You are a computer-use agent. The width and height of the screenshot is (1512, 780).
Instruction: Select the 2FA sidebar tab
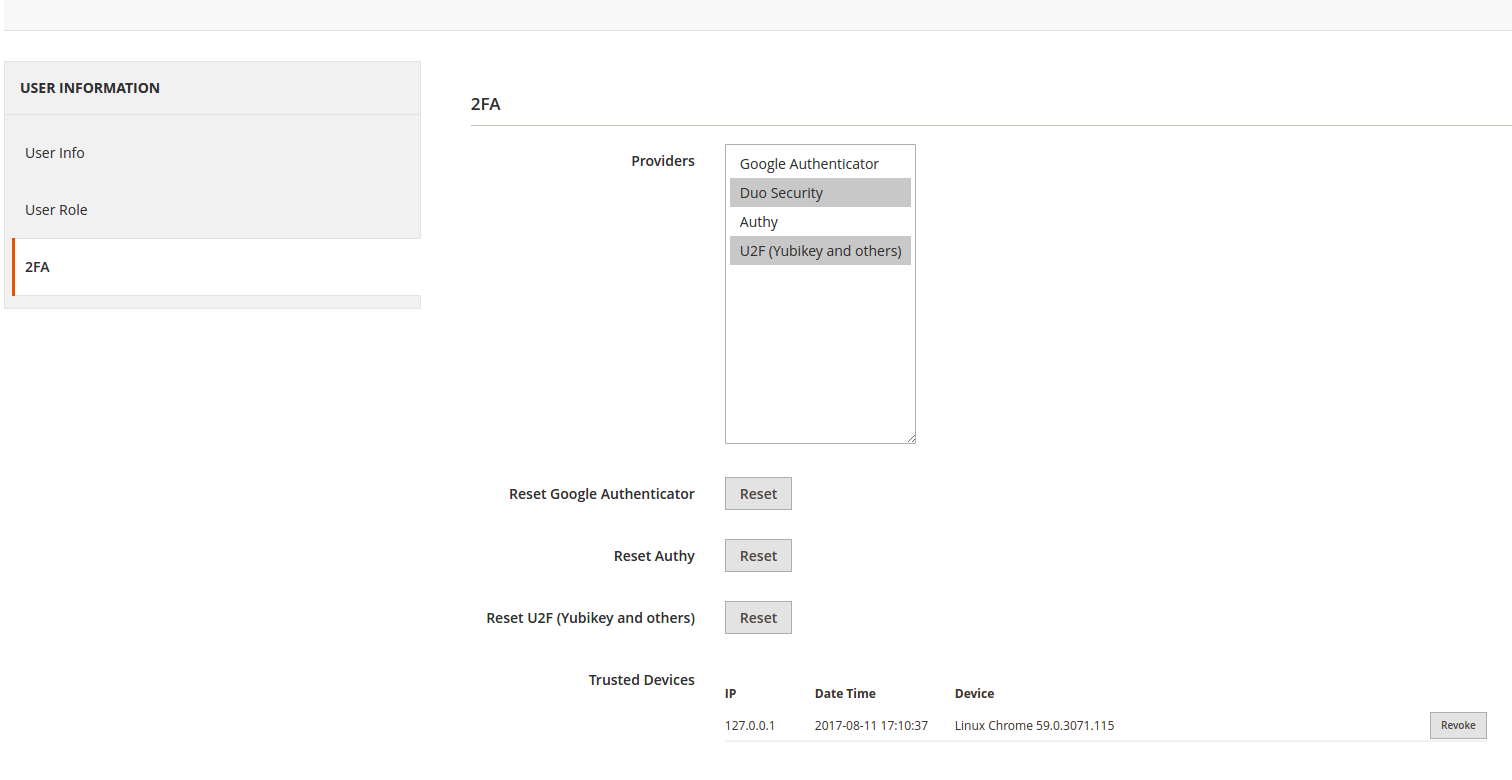pos(38,267)
